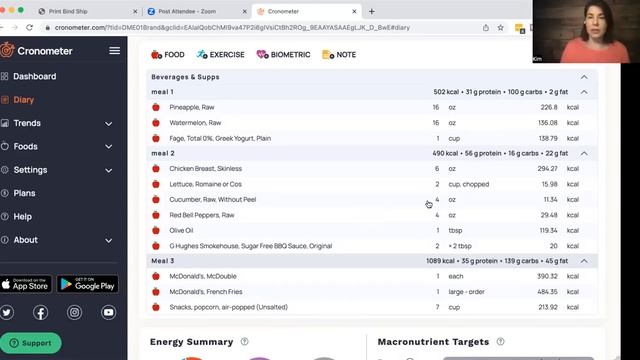Collapse the meal 2 group

(x=584, y=153)
